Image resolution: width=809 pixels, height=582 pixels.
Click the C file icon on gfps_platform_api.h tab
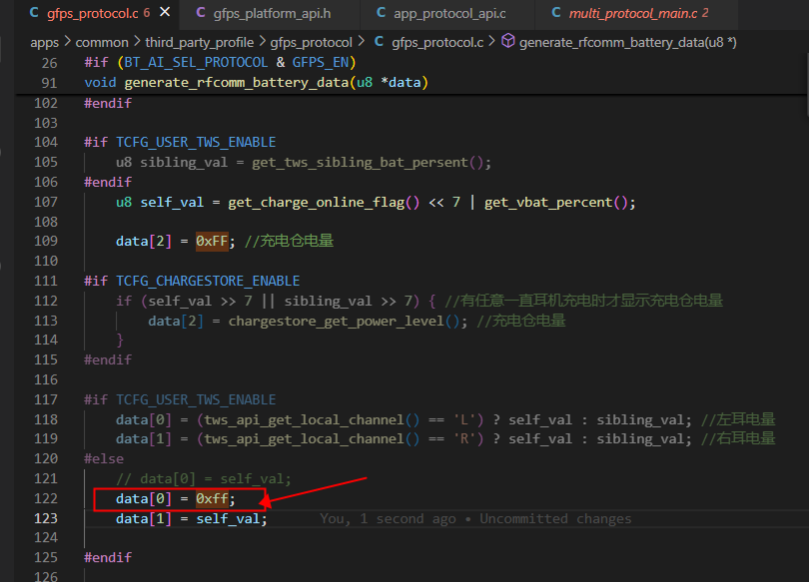201,13
